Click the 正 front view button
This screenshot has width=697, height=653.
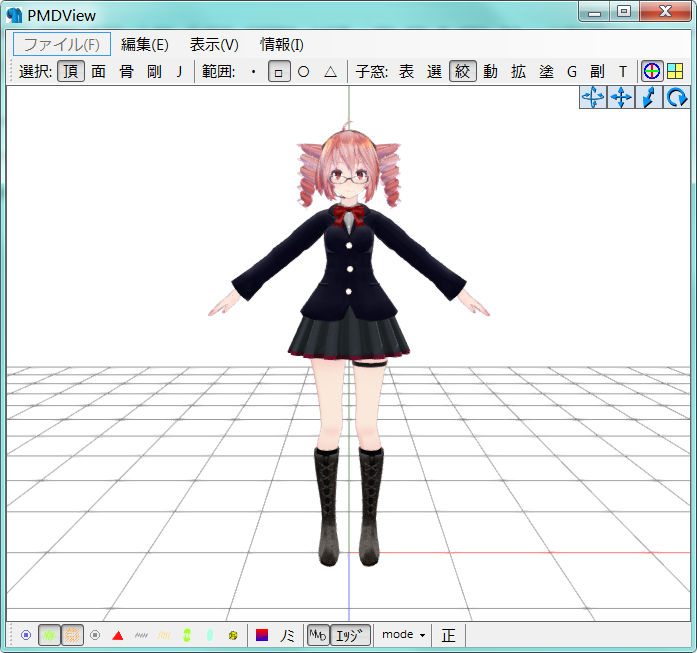pyautogui.click(x=449, y=635)
